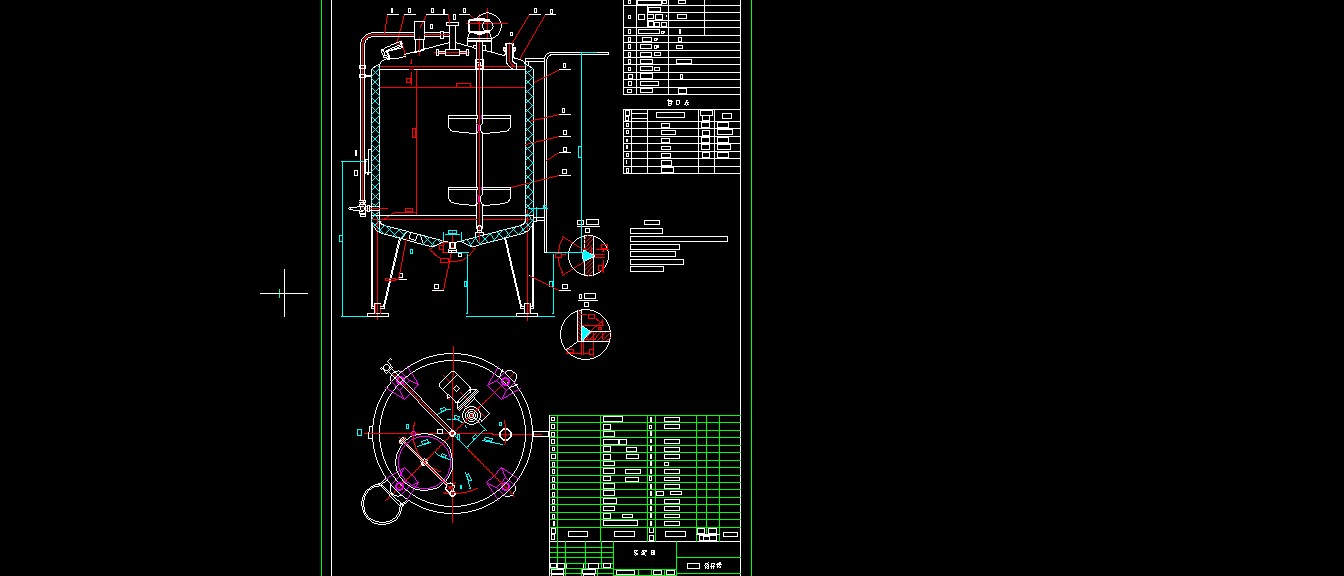Click the crosshair cursor left of the drawing
The width and height of the screenshot is (1344, 576).
(x=284, y=293)
